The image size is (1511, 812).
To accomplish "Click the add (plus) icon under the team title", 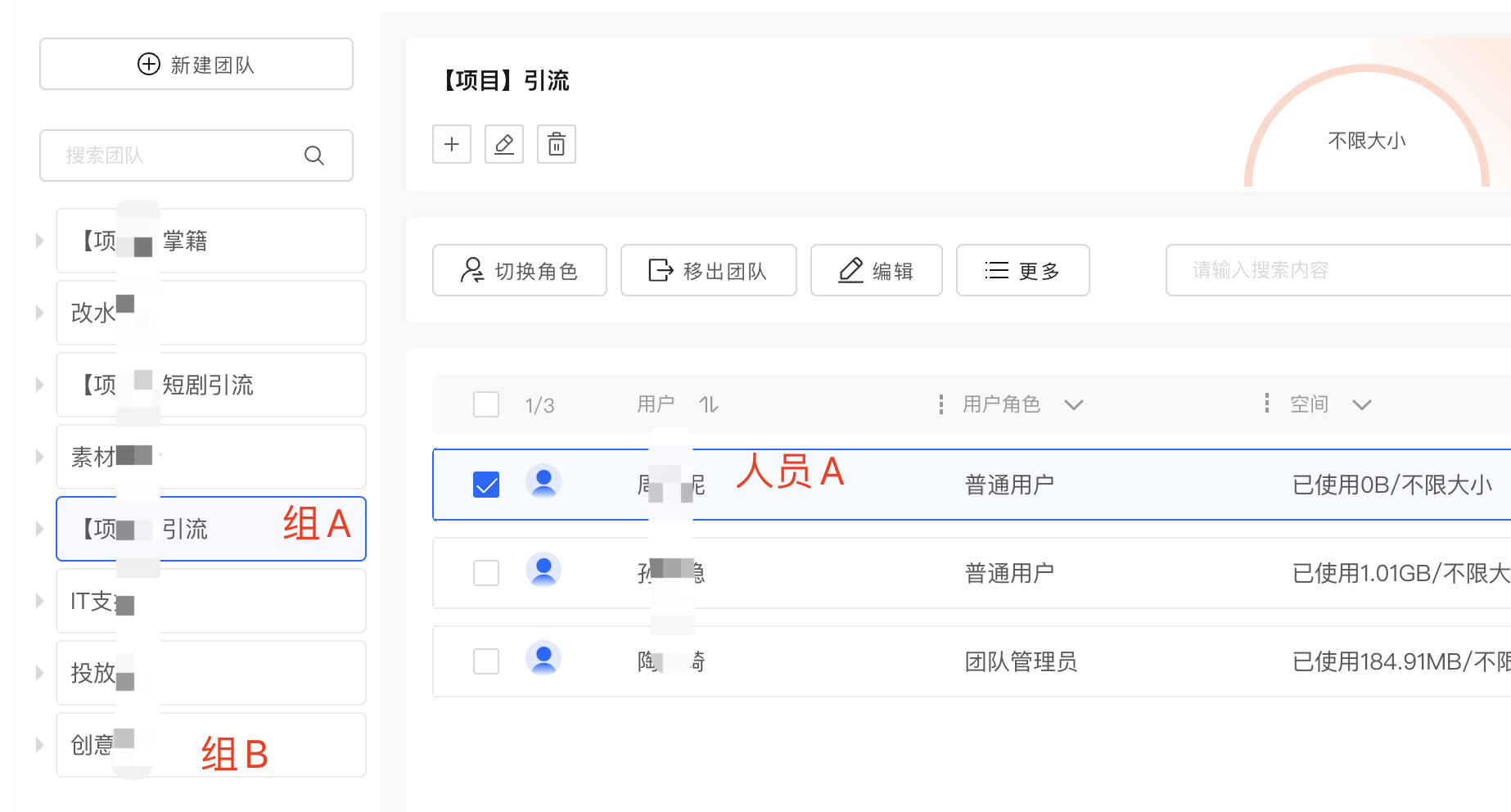I will point(452,145).
